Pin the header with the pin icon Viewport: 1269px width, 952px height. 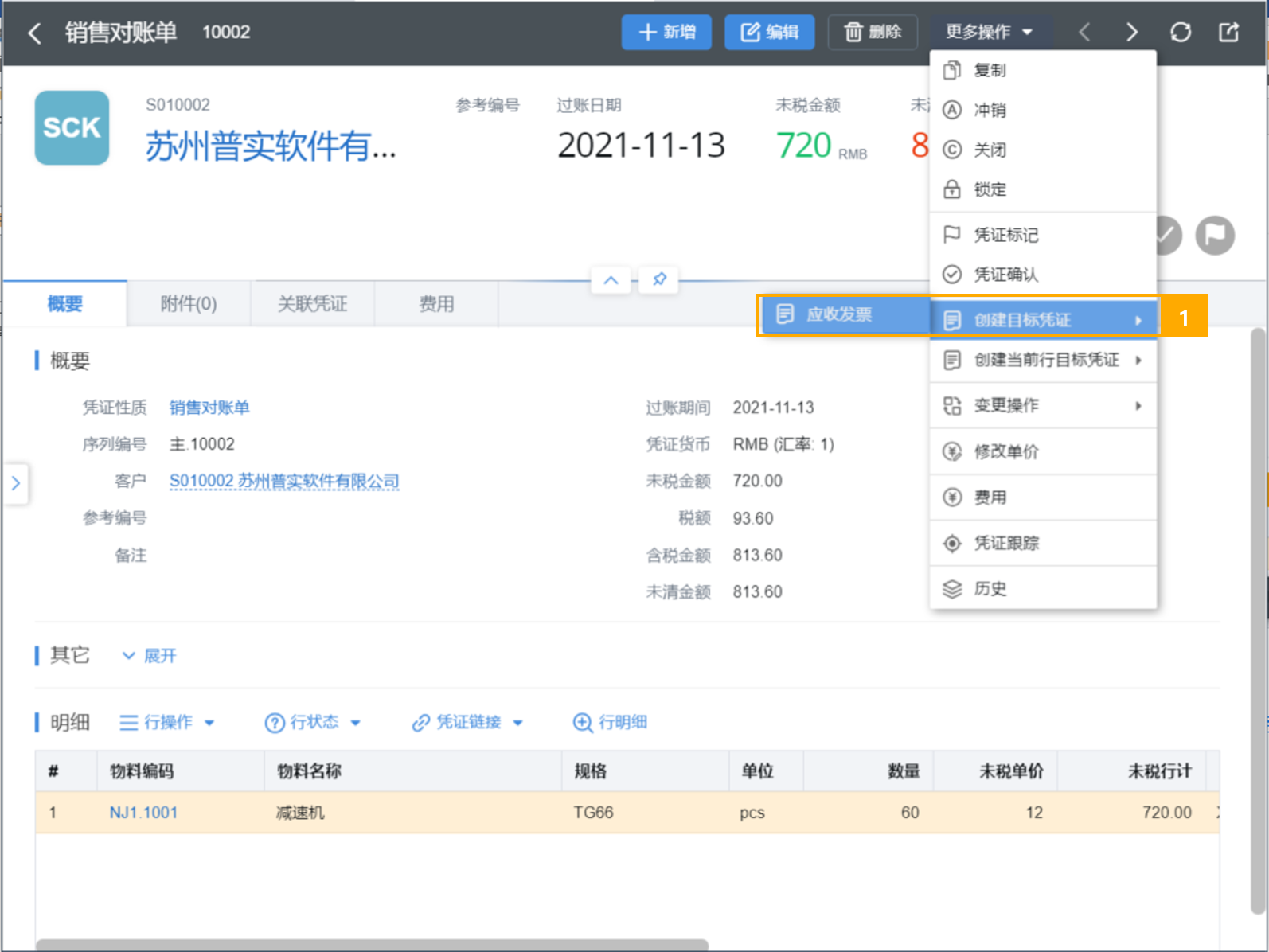tap(659, 279)
